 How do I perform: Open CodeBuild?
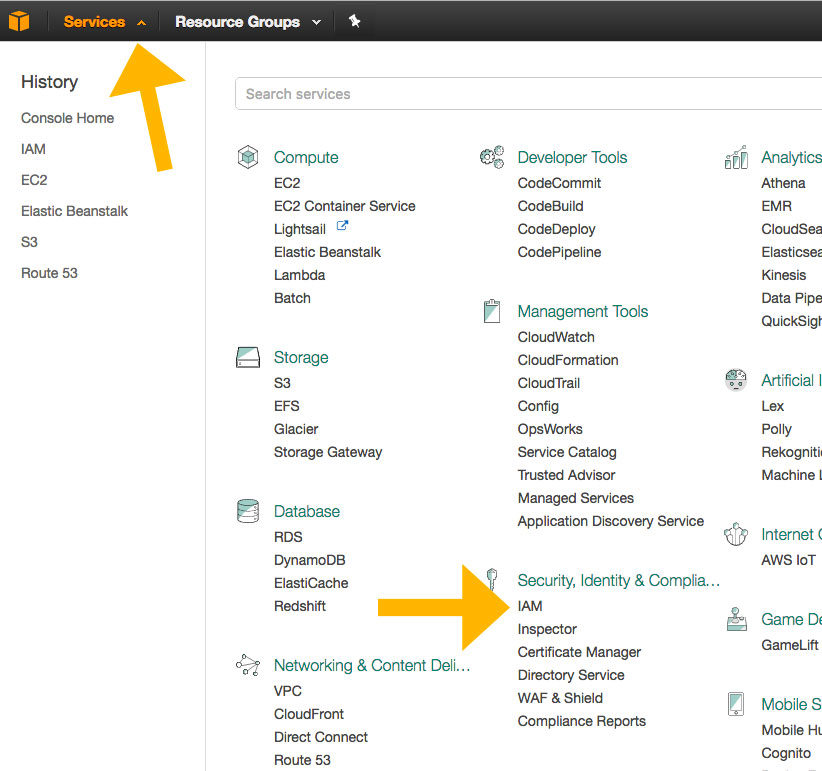pos(550,206)
